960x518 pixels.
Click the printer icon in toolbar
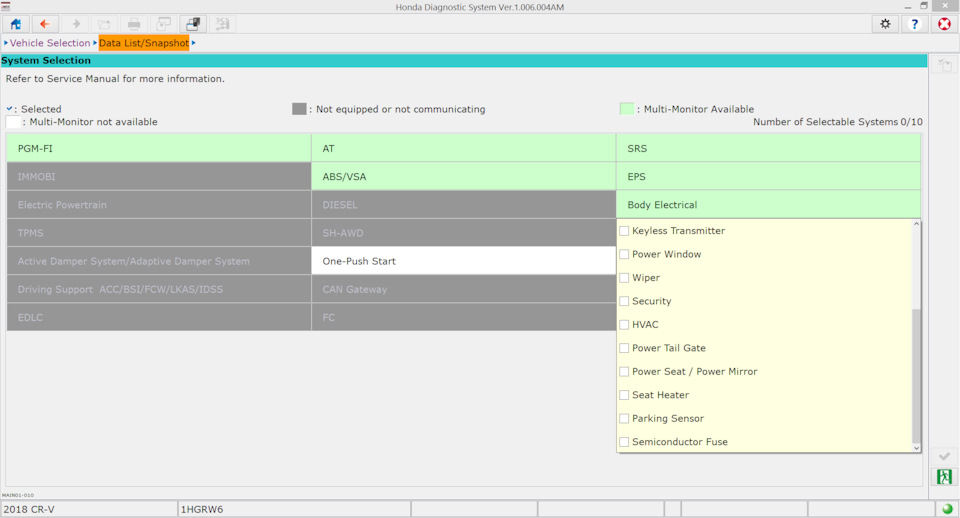tap(134, 24)
